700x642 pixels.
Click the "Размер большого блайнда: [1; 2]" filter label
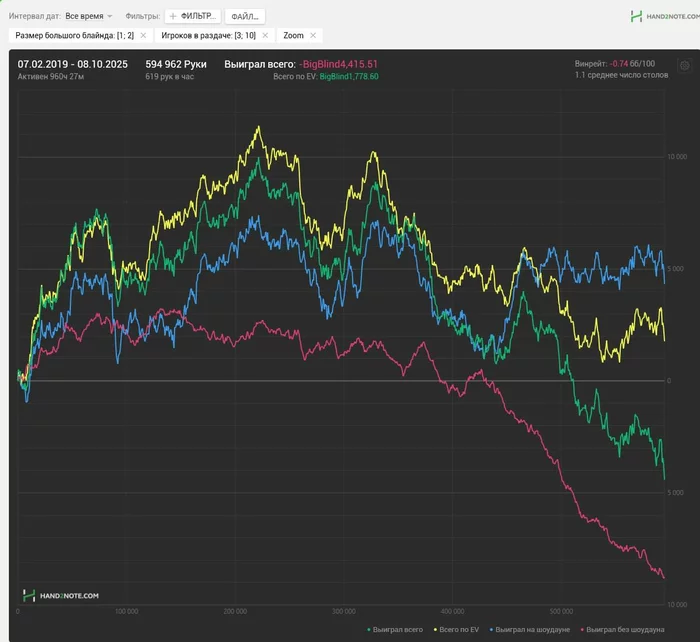click(75, 35)
